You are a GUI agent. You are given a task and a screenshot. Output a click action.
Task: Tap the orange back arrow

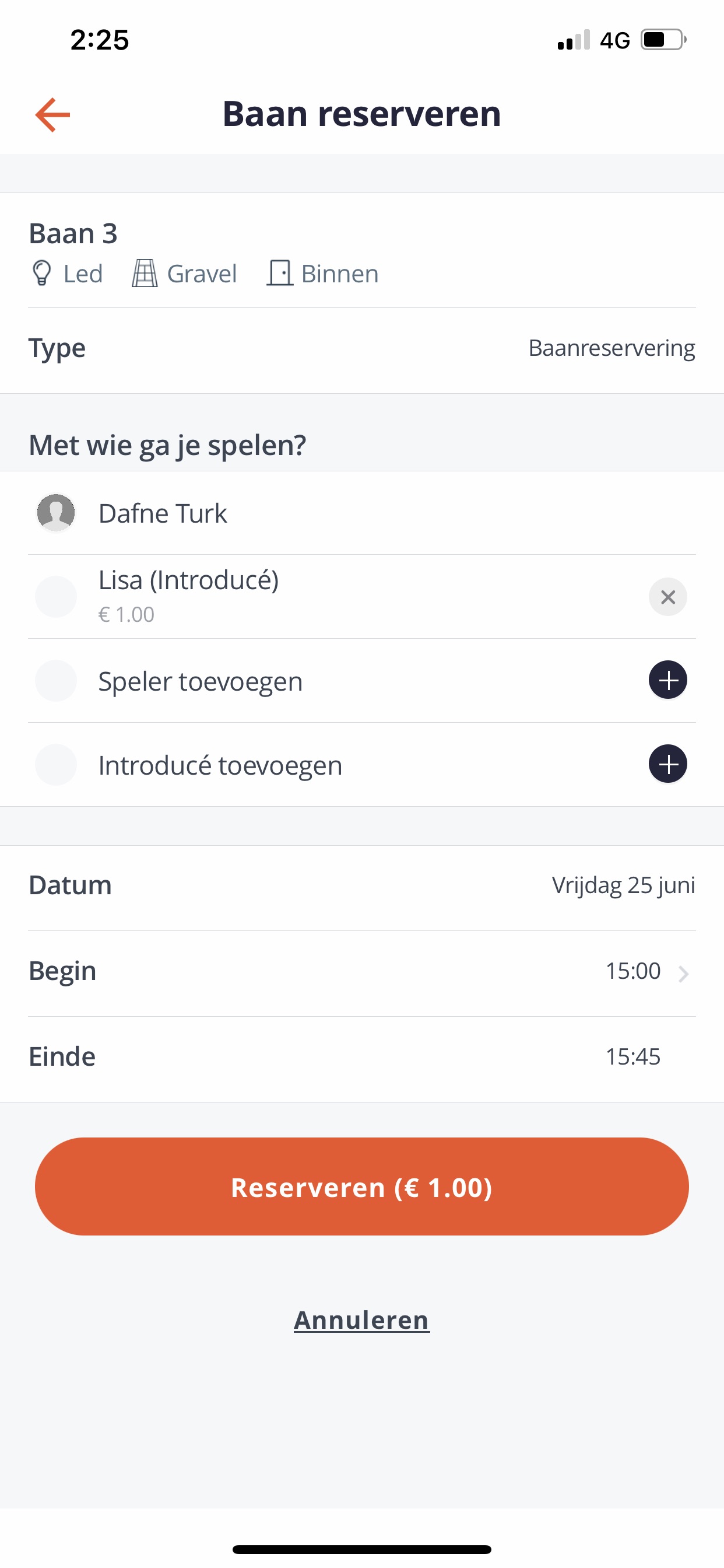tap(53, 114)
